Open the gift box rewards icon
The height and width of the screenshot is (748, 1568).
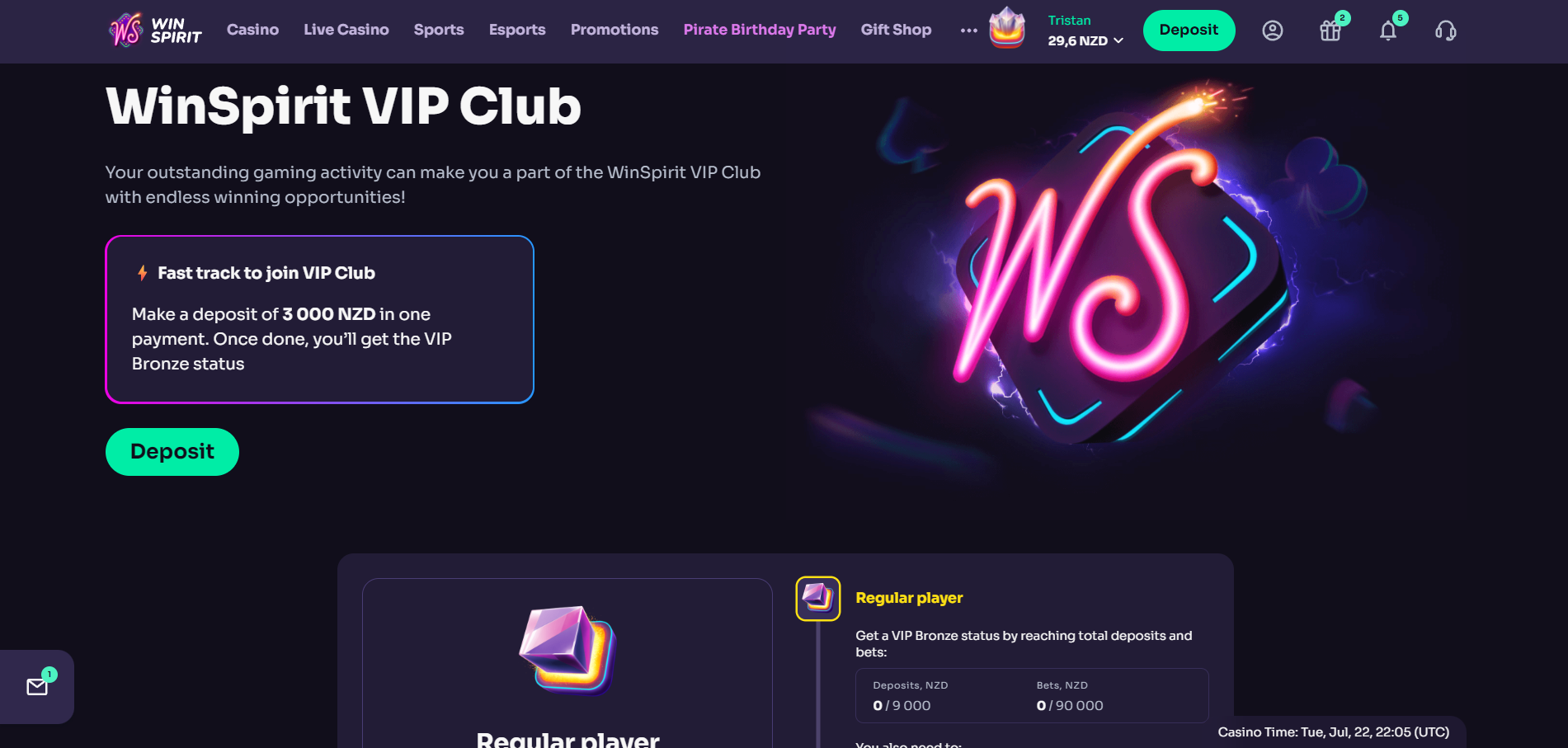[x=1330, y=31]
